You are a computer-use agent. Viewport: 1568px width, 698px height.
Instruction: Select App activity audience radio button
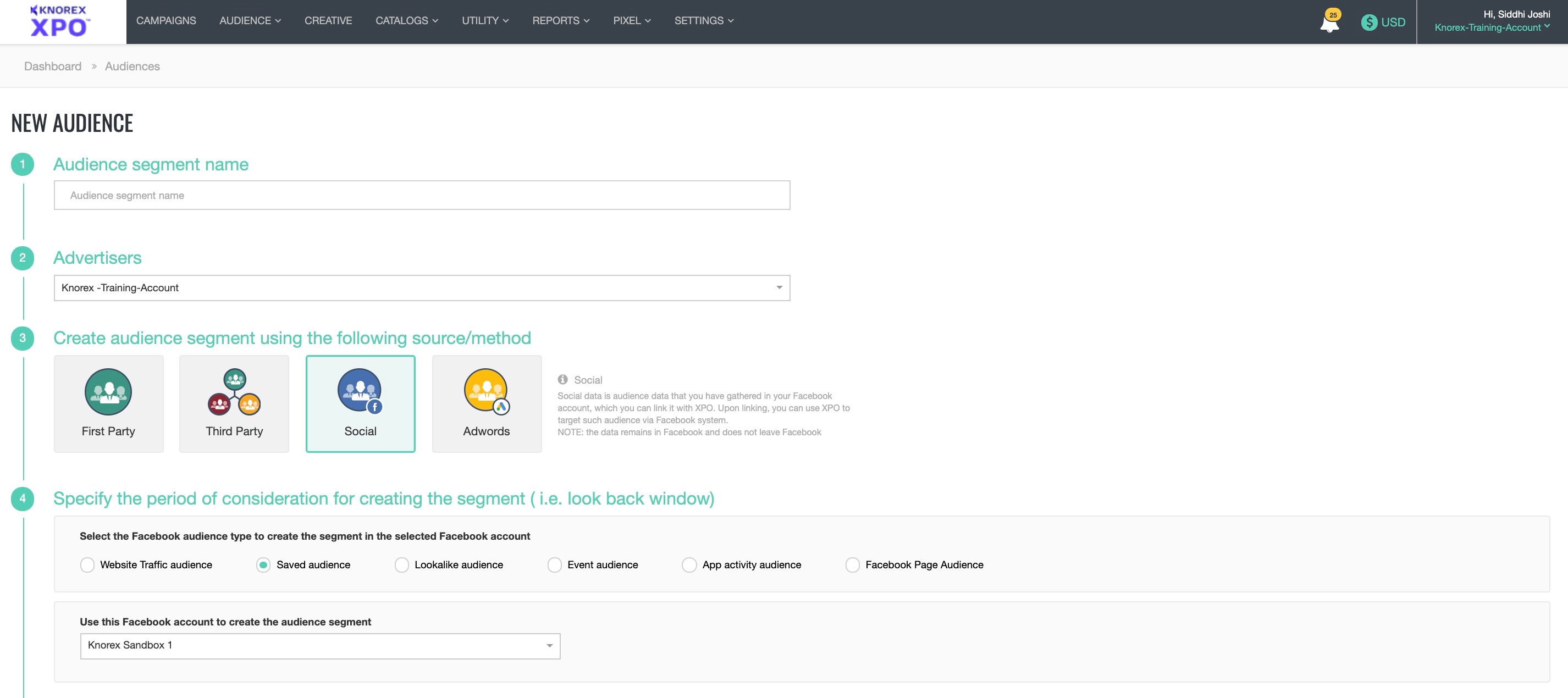click(x=689, y=565)
